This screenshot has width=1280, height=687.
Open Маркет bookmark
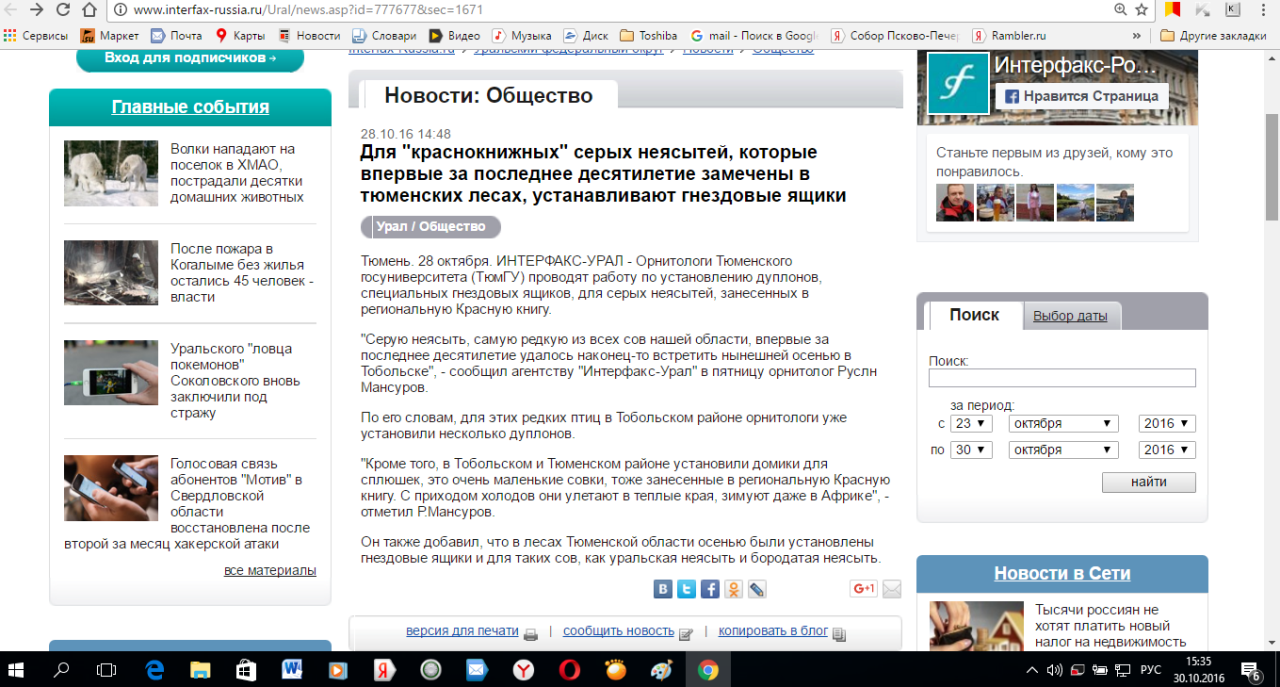pyautogui.click(x=110, y=36)
